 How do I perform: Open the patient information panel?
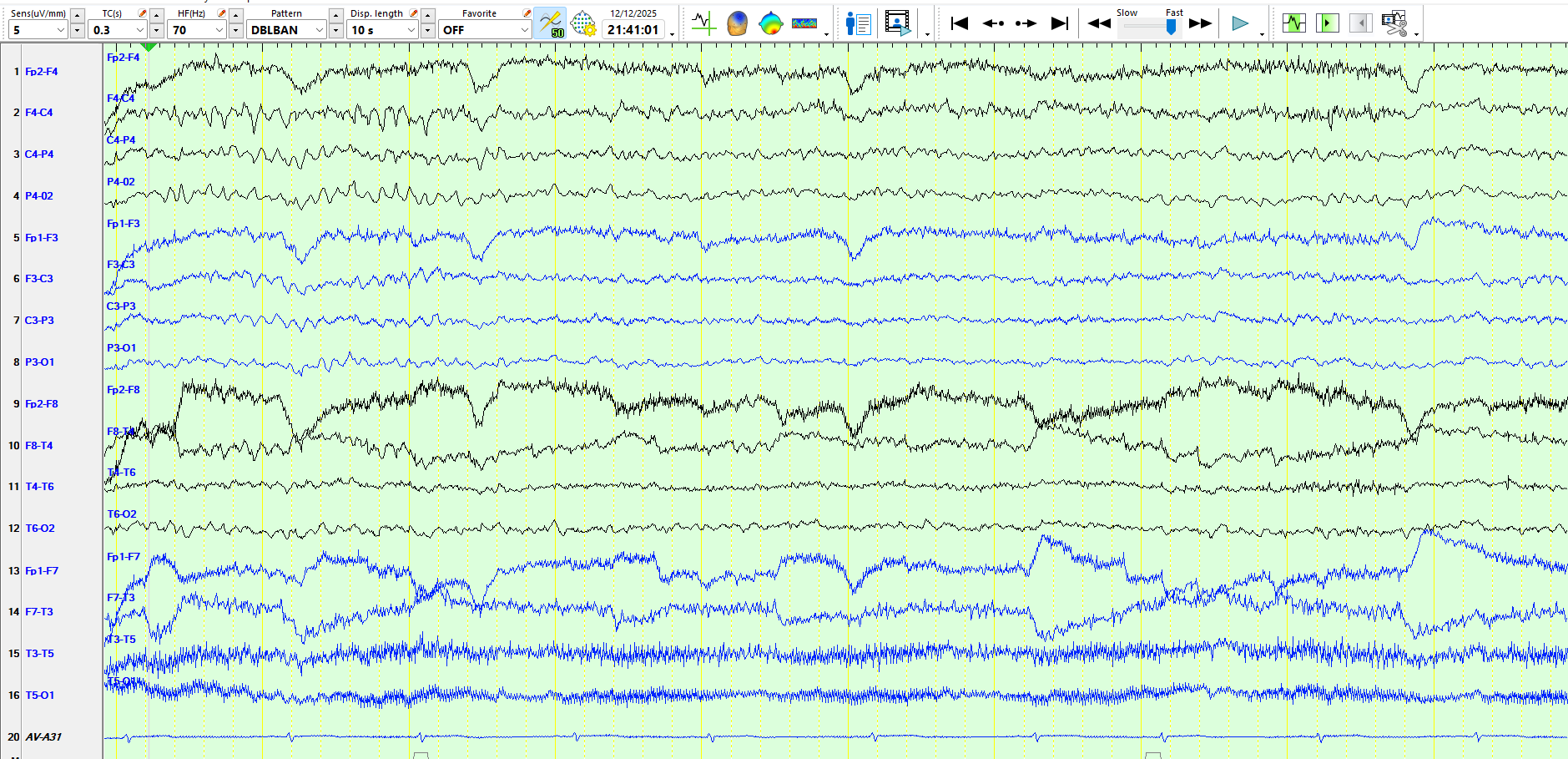coord(858,23)
